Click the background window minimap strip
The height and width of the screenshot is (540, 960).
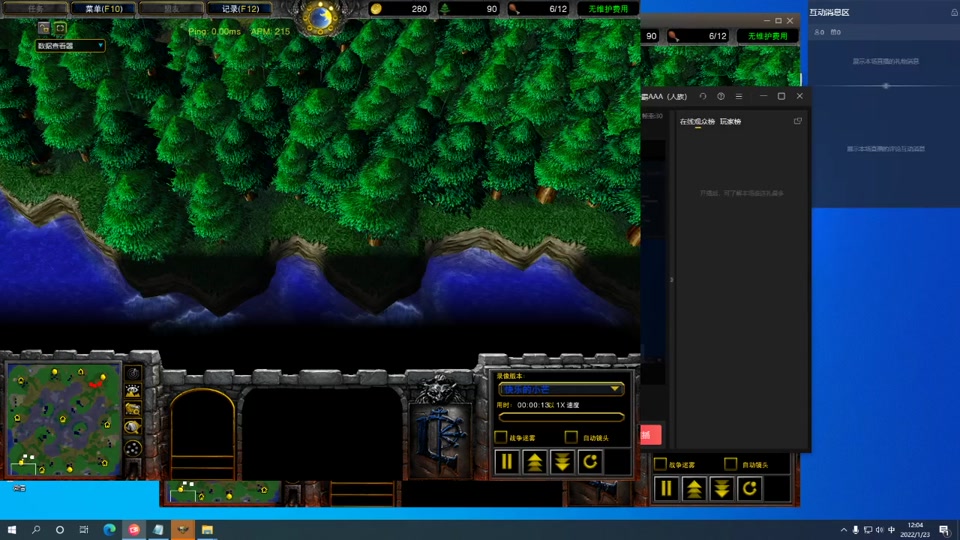point(223,492)
